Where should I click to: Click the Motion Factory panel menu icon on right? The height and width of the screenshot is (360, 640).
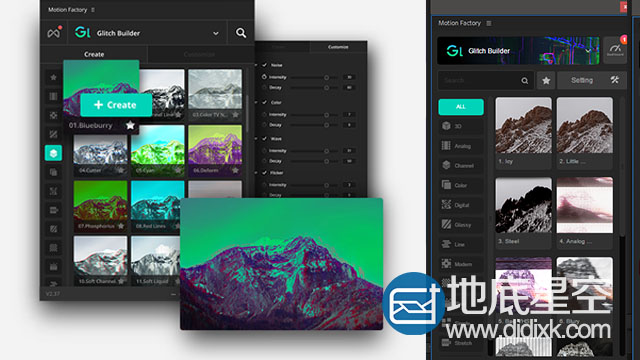pyautogui.click(x=489, y=23)
